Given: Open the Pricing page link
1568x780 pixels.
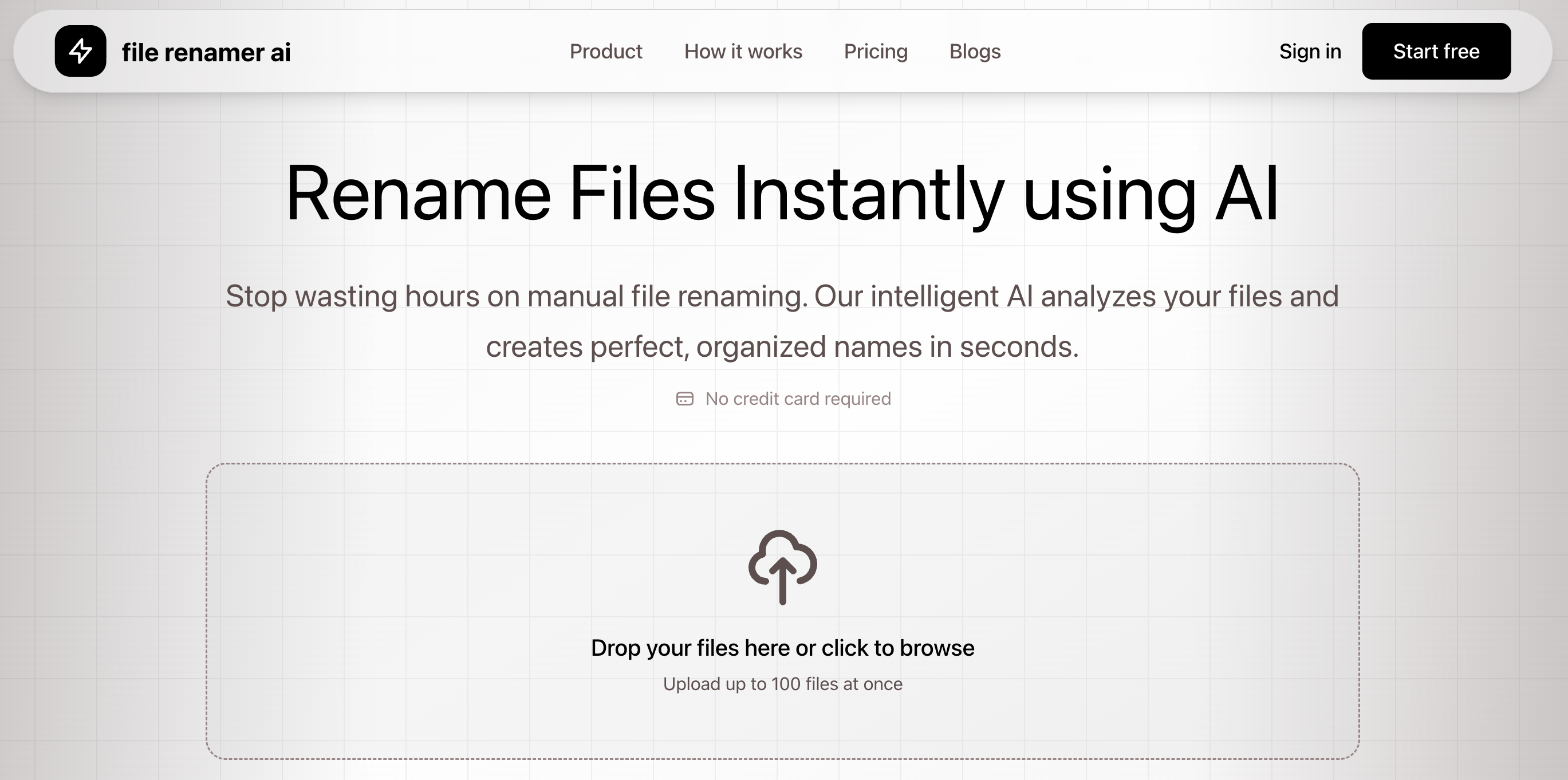Looking at the screenshot, I should pyautogui.click(x=875, y=51).
